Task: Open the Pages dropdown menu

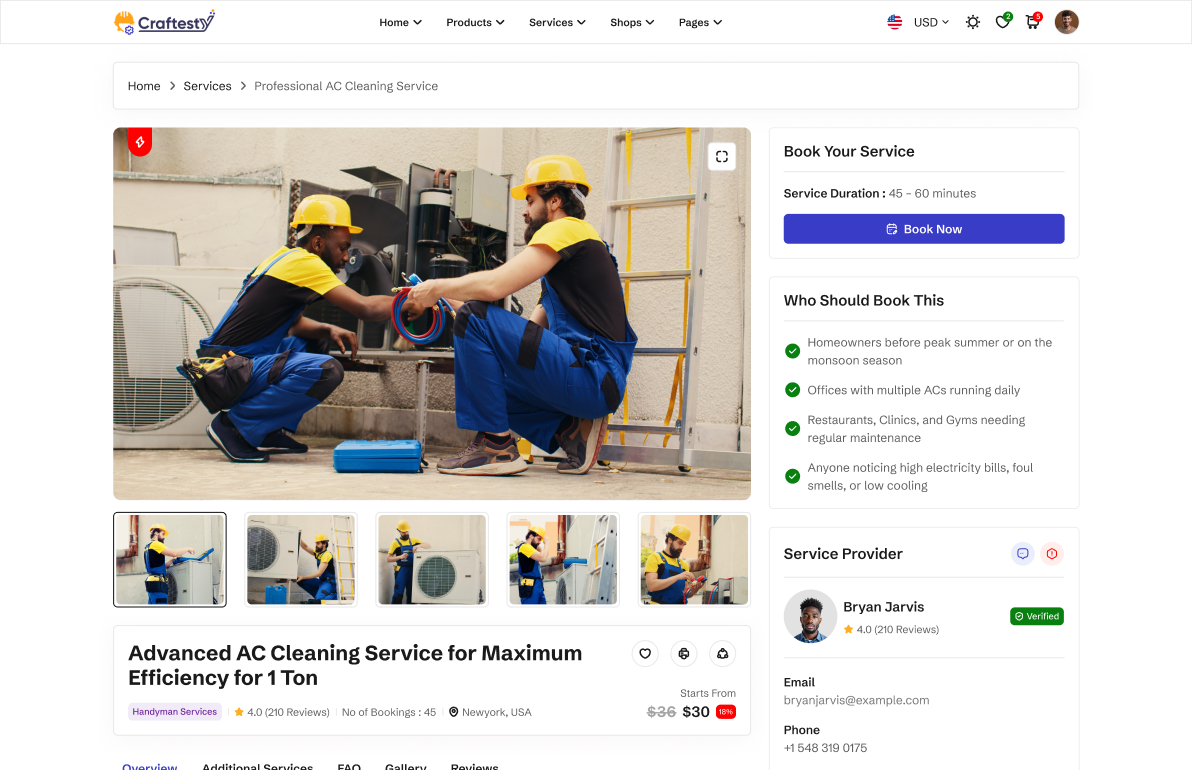Action: click(x=700, y=22)
